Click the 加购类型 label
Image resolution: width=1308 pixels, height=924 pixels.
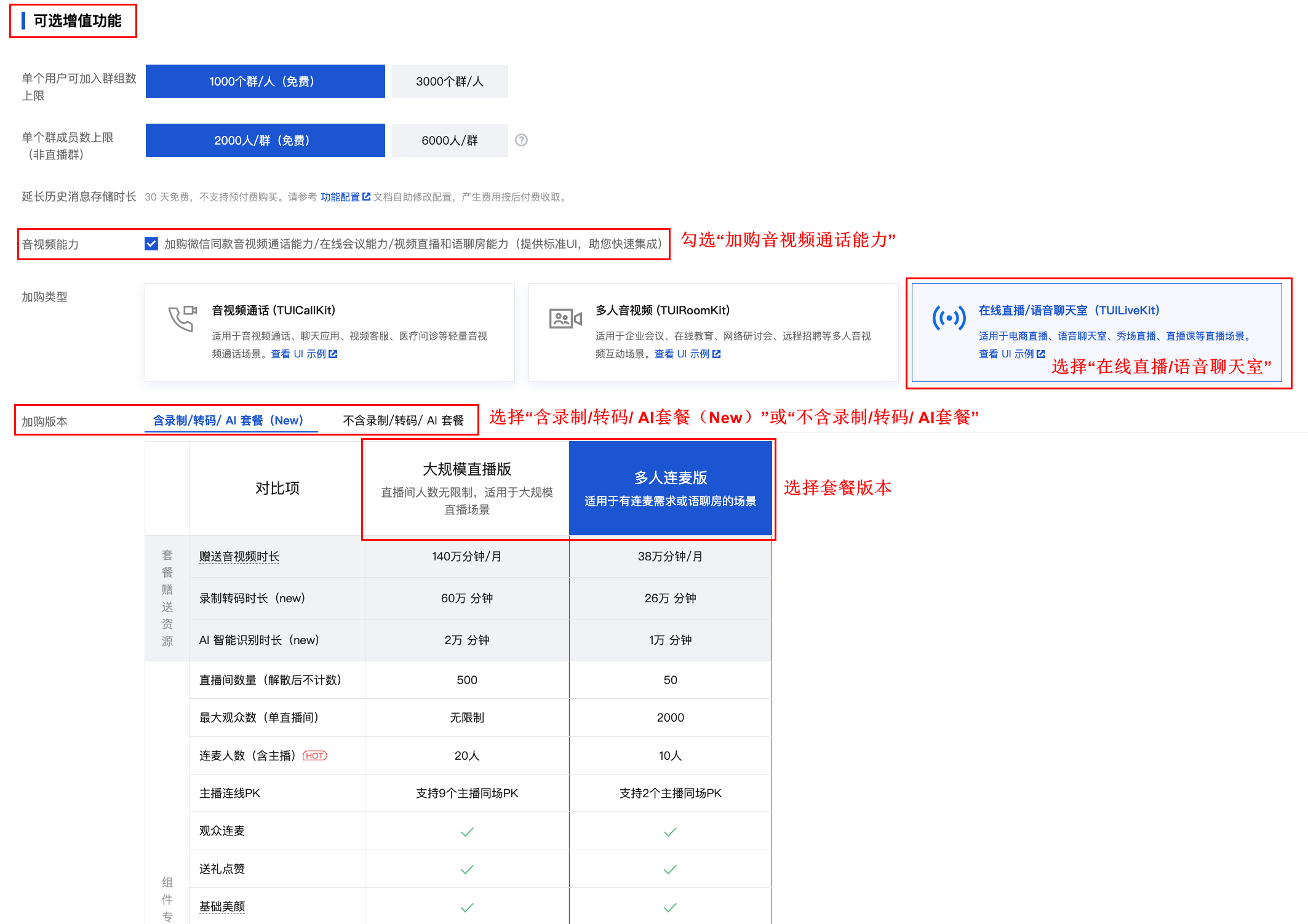pyautogui.click(x=44, y=297)
